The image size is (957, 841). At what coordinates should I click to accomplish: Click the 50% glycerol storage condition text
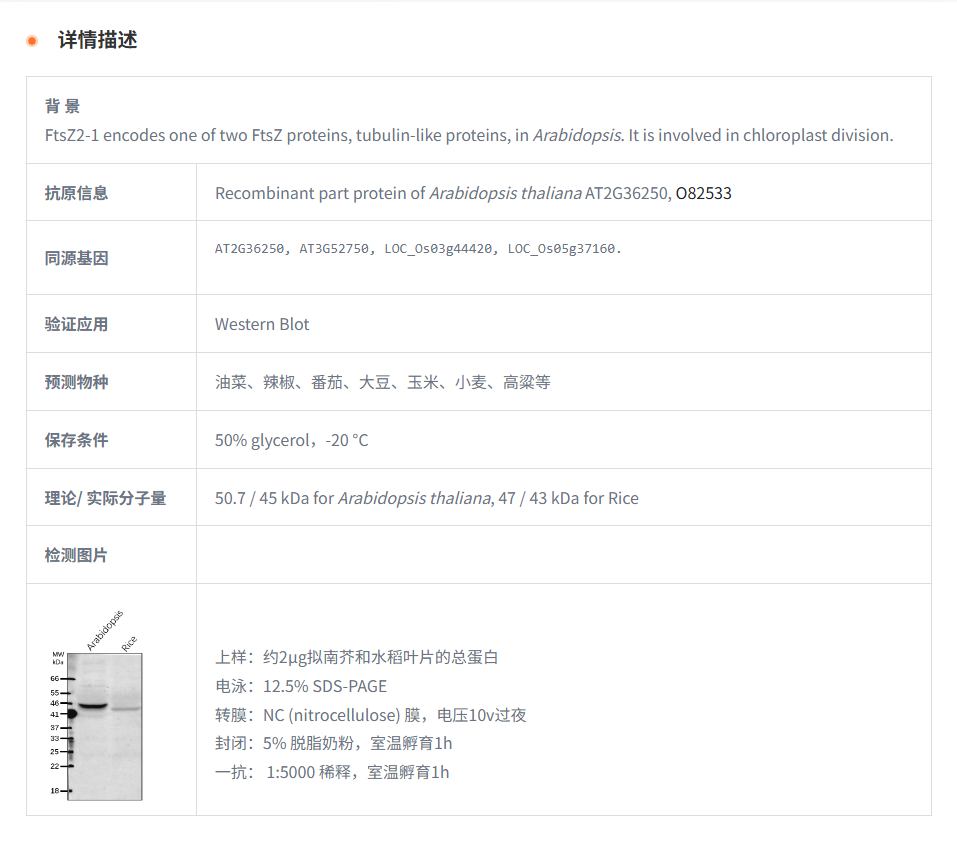click(x=291, y=440)
